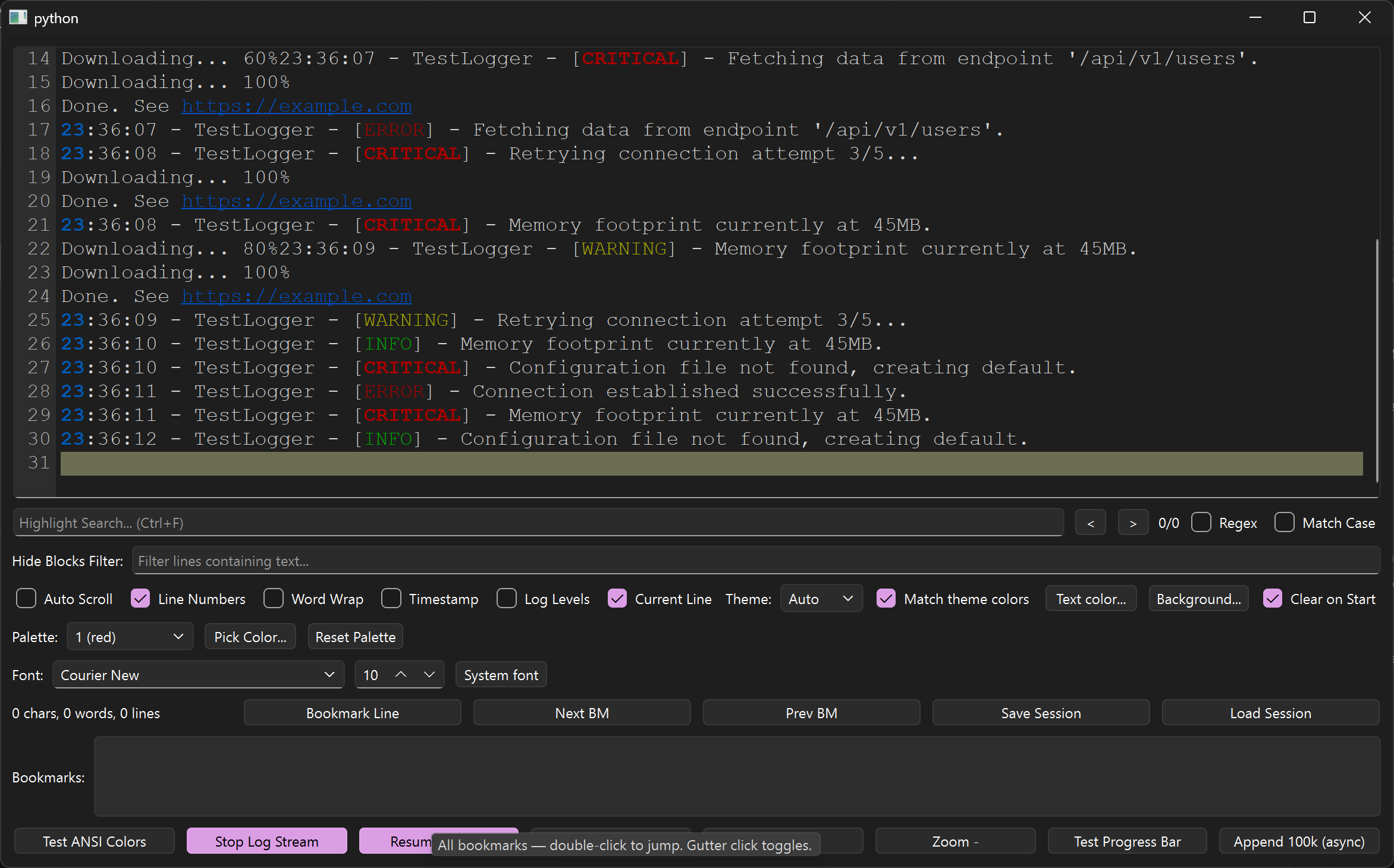Click 'Connection established successfully.' text

point(690,391)
